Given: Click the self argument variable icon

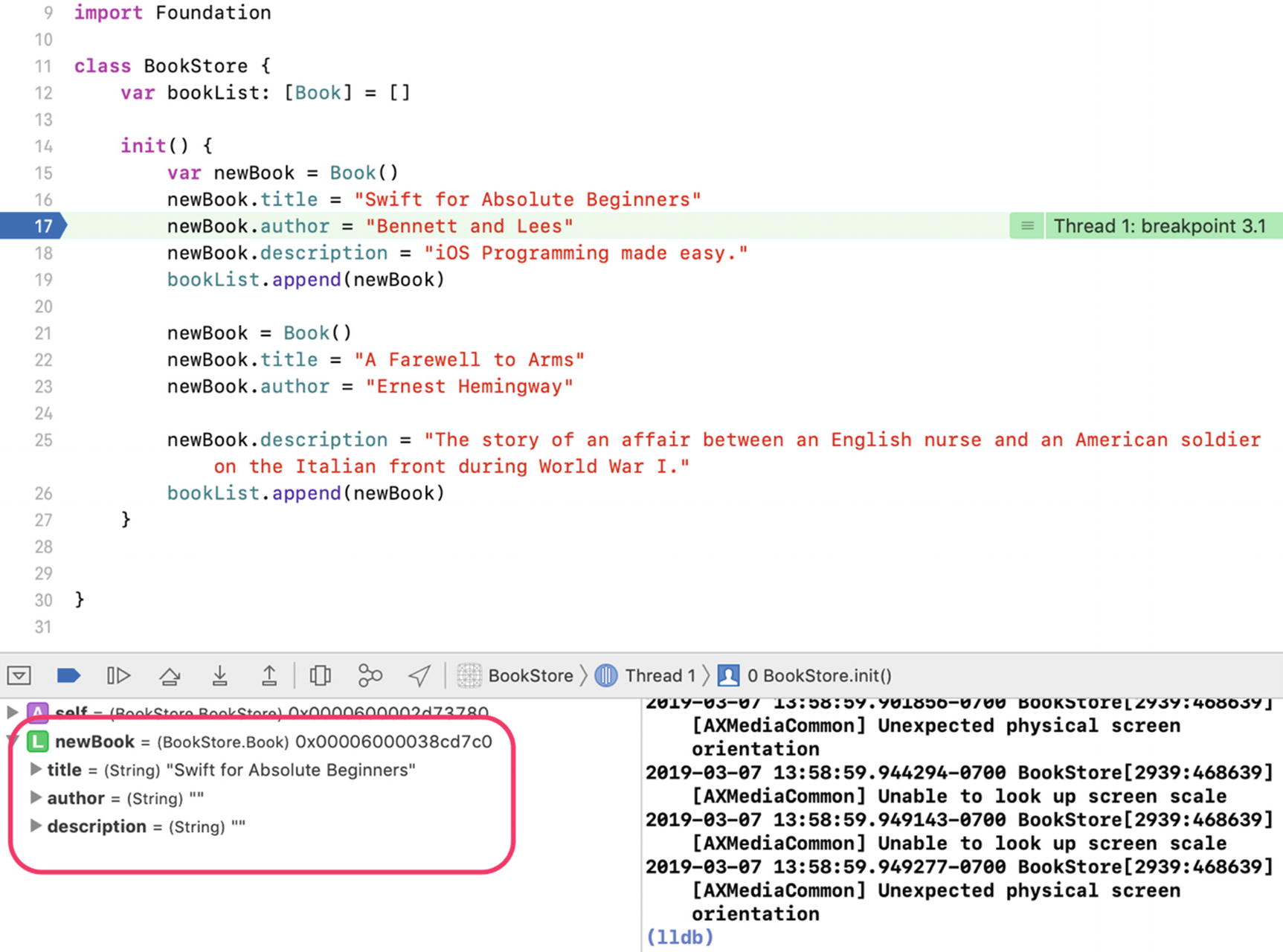Looking at the screenshot, I should (37, 712).
